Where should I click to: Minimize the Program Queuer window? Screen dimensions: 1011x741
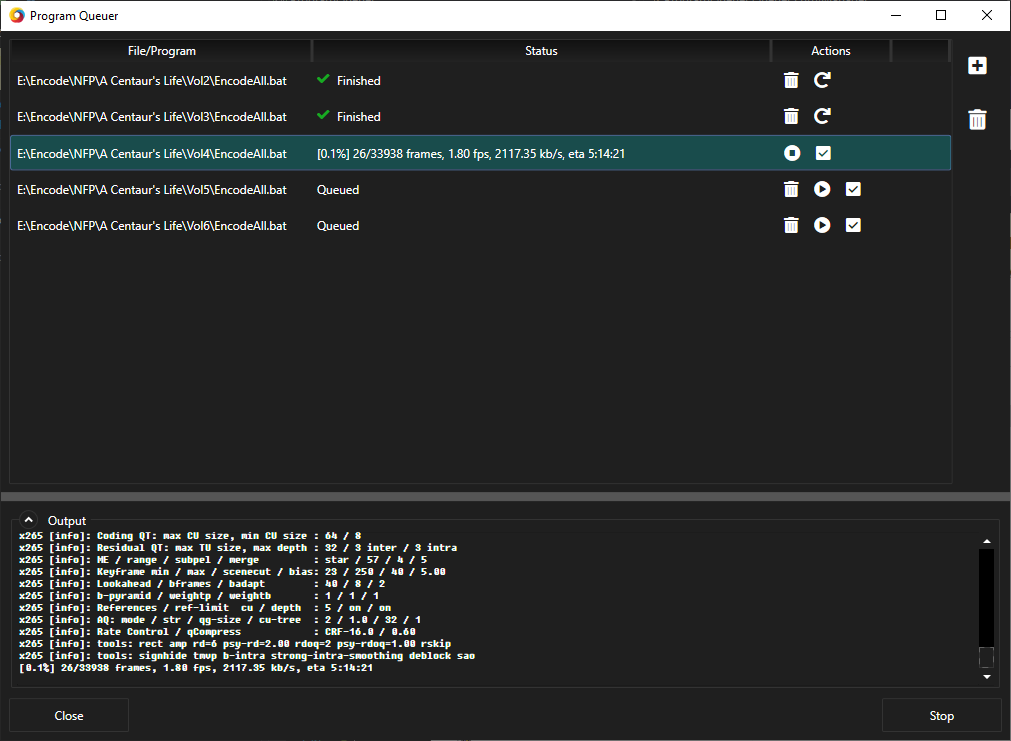[x=896, y=15]
